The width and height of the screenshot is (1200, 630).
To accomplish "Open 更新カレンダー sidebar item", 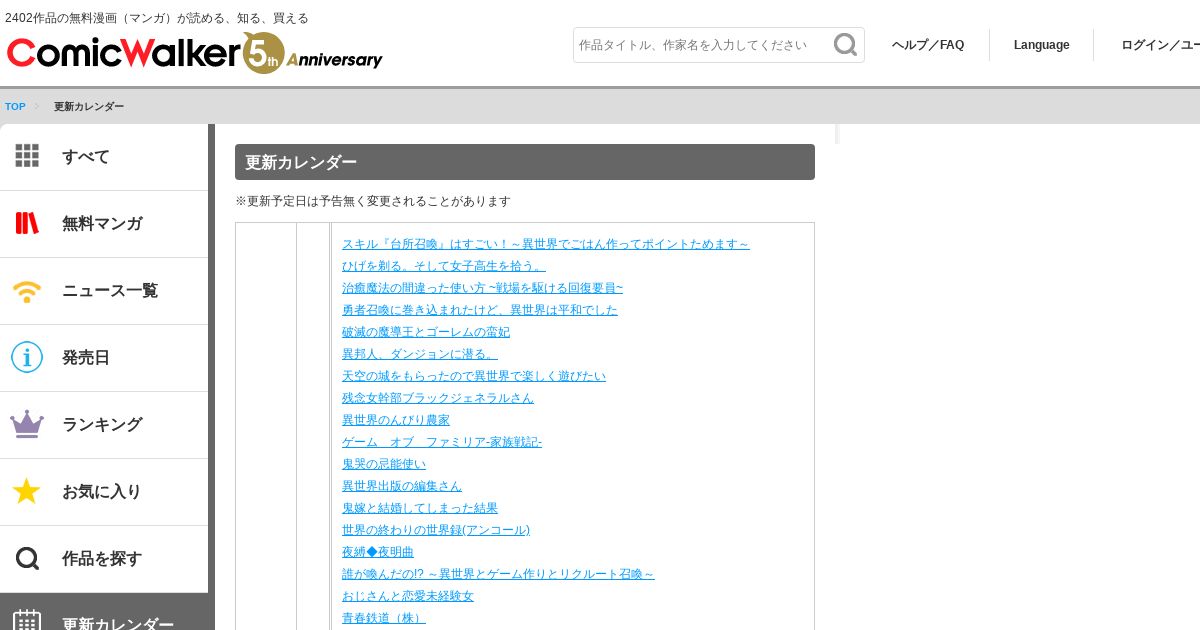I will click(x=104, y=612).
